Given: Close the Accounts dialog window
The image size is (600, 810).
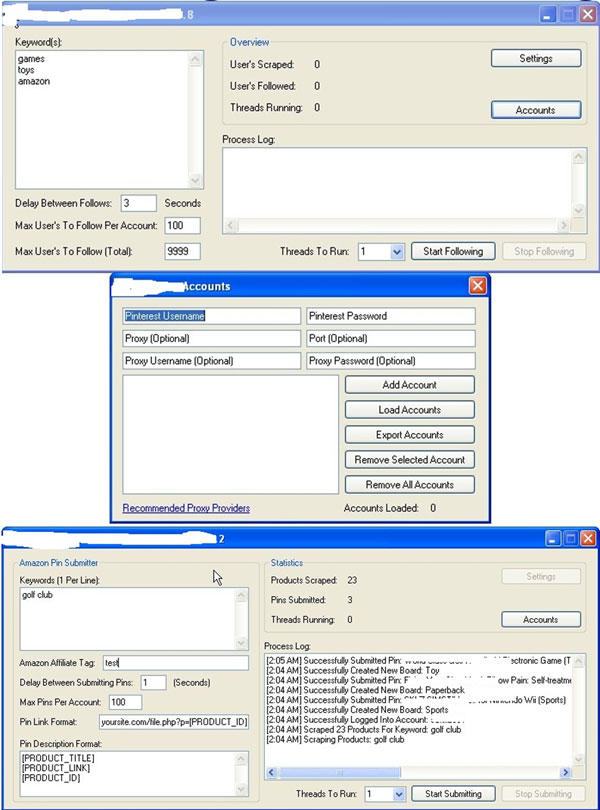Looking at the screenshot, I should 478,286.
